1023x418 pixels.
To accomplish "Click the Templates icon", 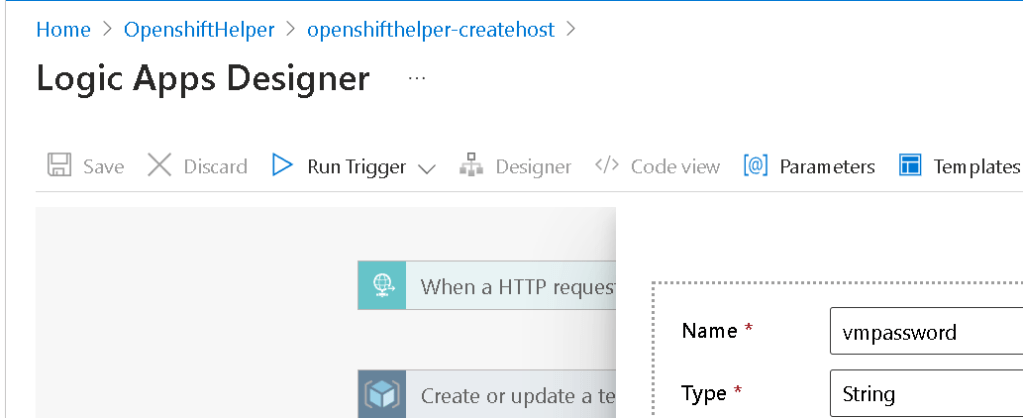I will [x=909, y=166].
